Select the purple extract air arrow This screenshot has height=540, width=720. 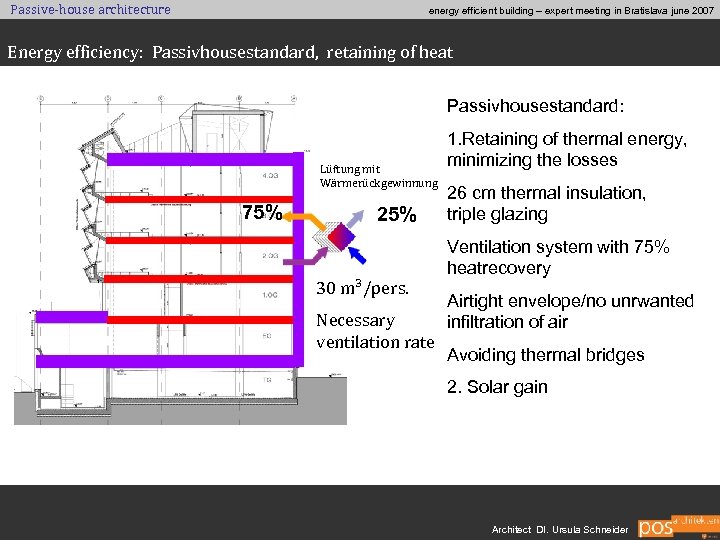tap(305, 257)
